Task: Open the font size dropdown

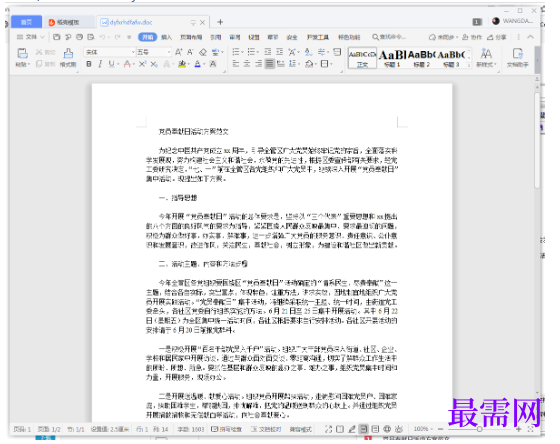Action: pos(154,52)
